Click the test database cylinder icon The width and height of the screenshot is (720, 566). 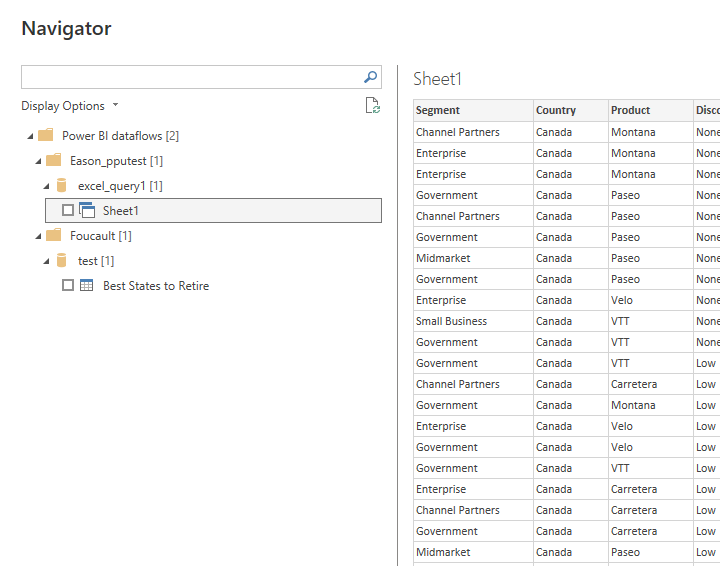pos(62,260)
